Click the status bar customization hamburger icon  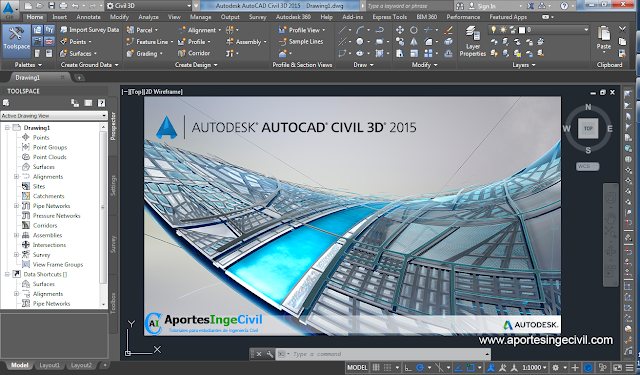pos(630,368)
